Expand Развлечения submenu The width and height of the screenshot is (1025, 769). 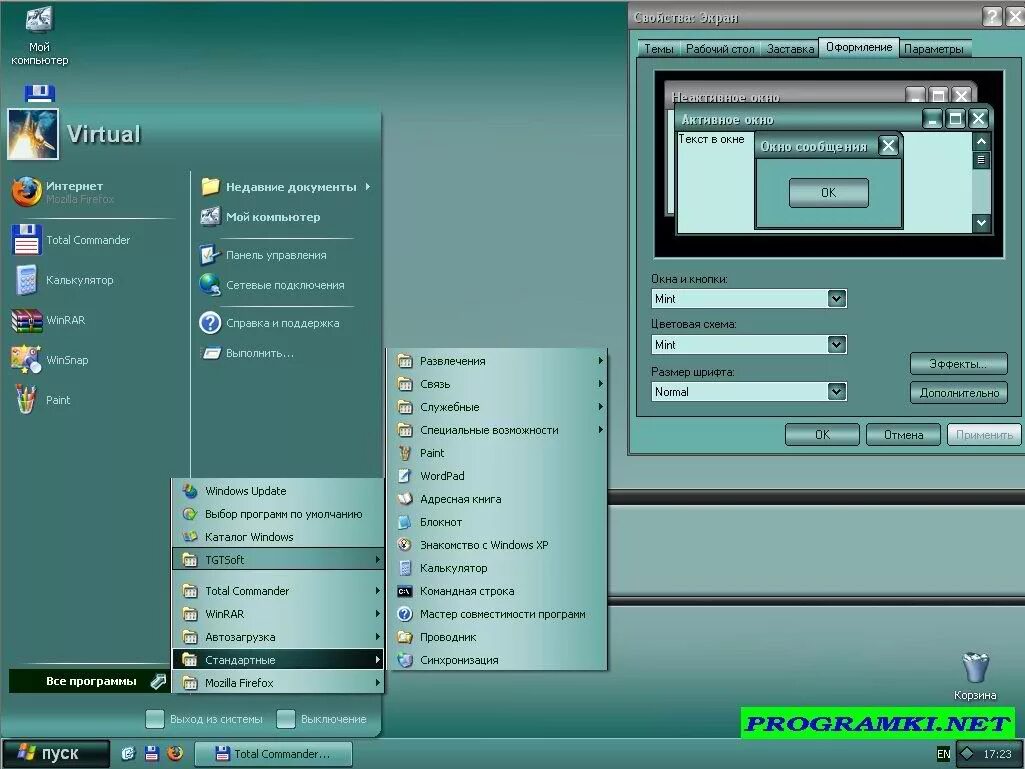coord(497,361)
